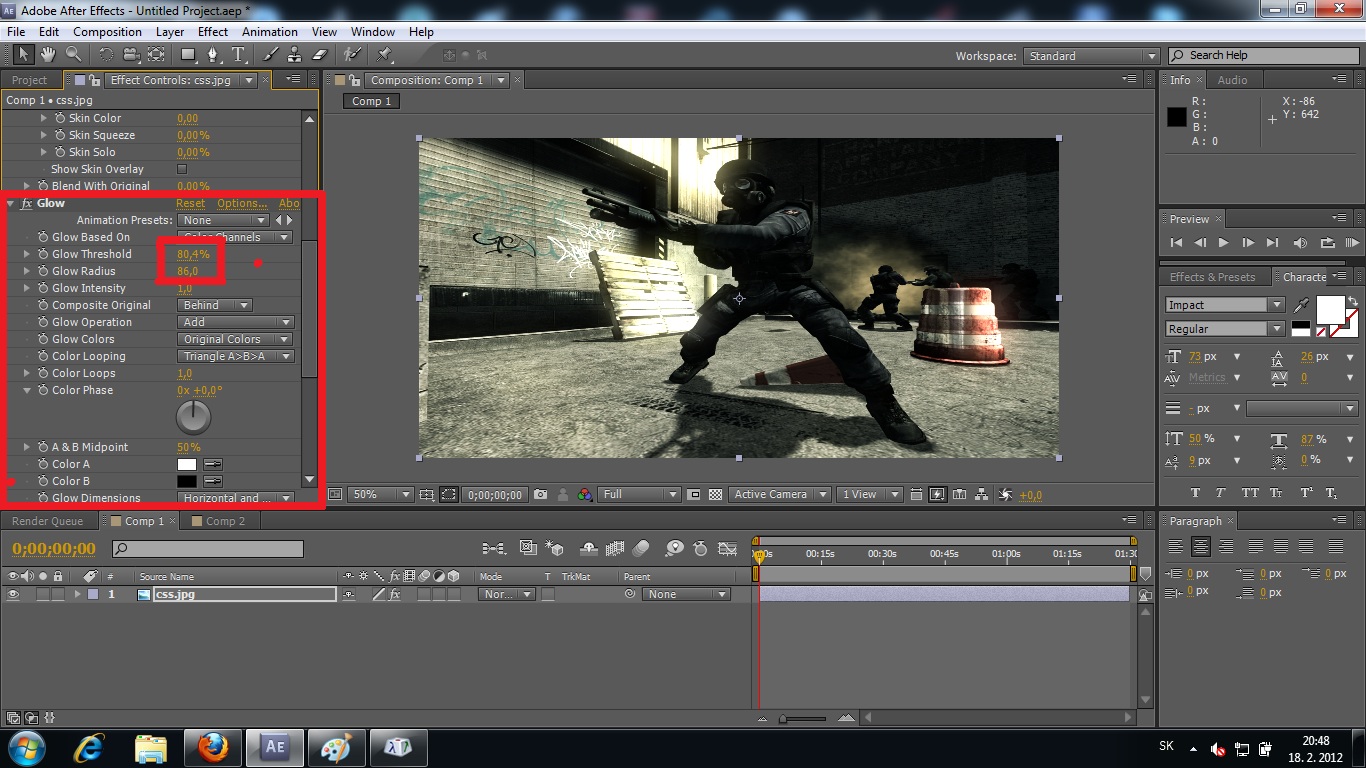The width and height of the screenshot is (1366, 768).
Task: Open the 50% magnification dropdown
Action: [381, 494]
